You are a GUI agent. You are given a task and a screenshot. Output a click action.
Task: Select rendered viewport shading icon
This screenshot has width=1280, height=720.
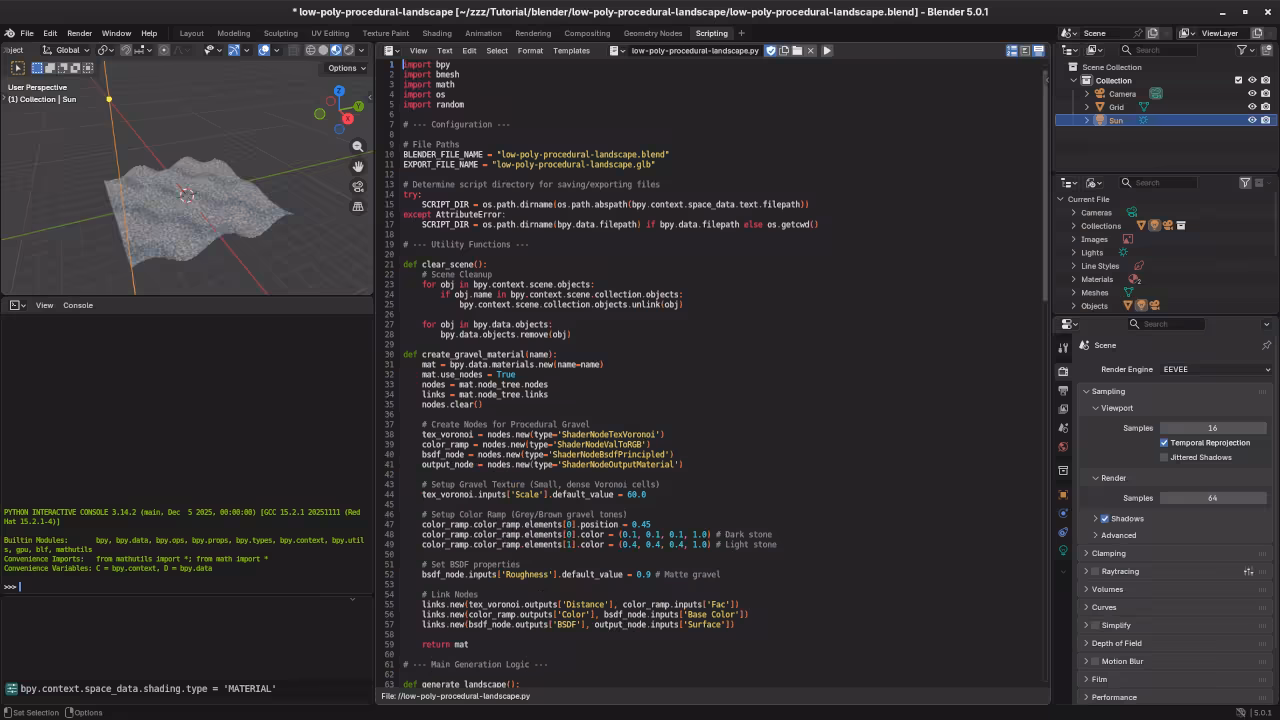[x=348, y=50]
